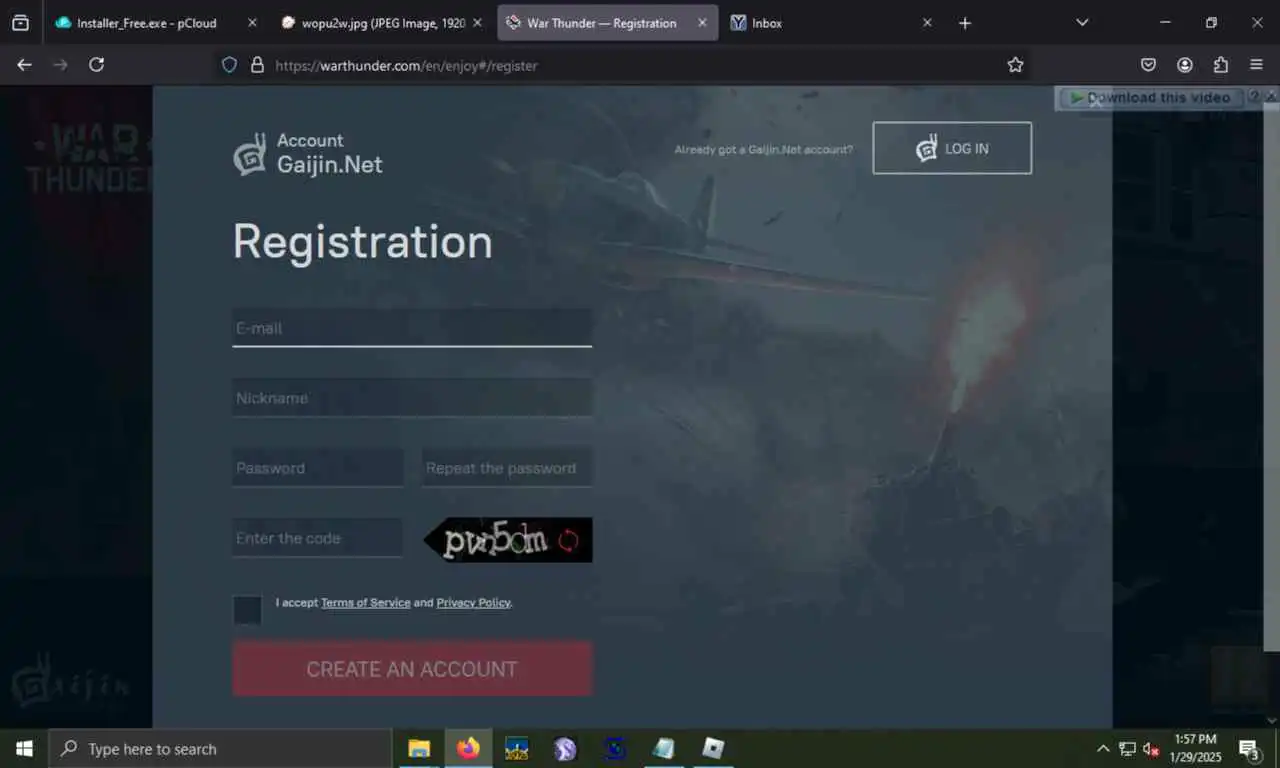Close the pCloud Installer_Free.exe tab

pyautogui.click(x=251, y=23)
